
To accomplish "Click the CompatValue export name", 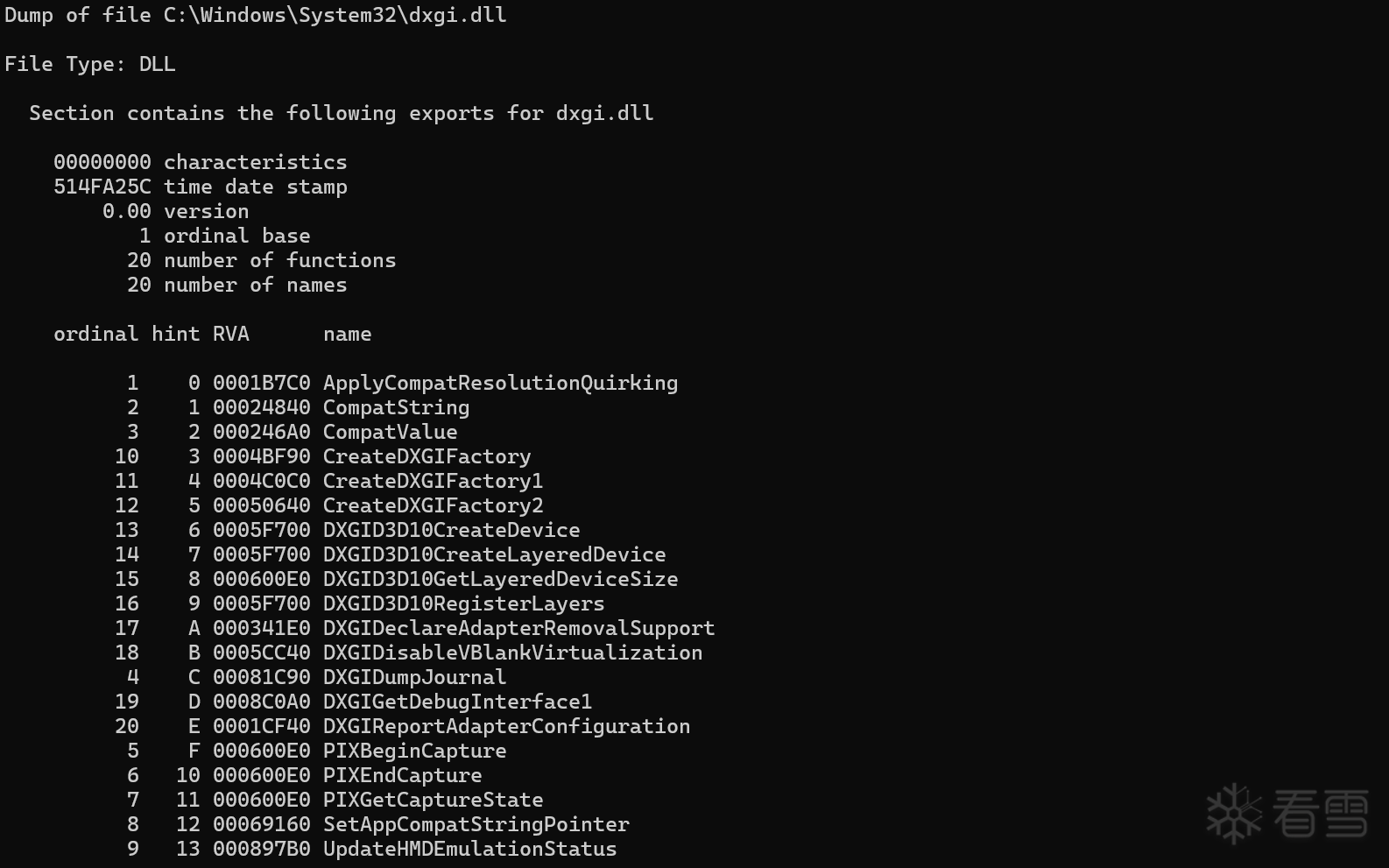I will pos(390,433).
